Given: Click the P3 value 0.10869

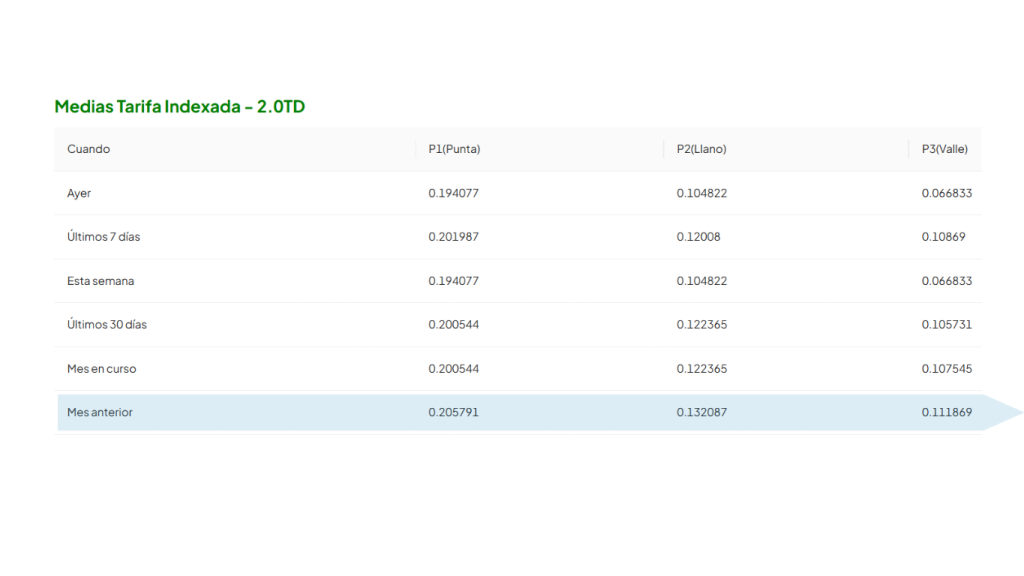Looking at the screenshot, I should coord(943,237).
